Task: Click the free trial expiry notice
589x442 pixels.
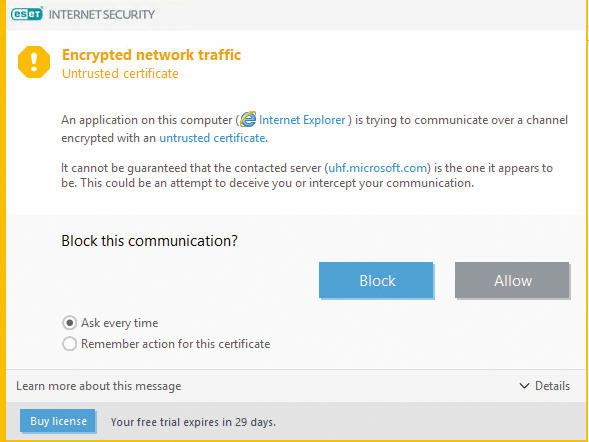Action: (193, 422)
